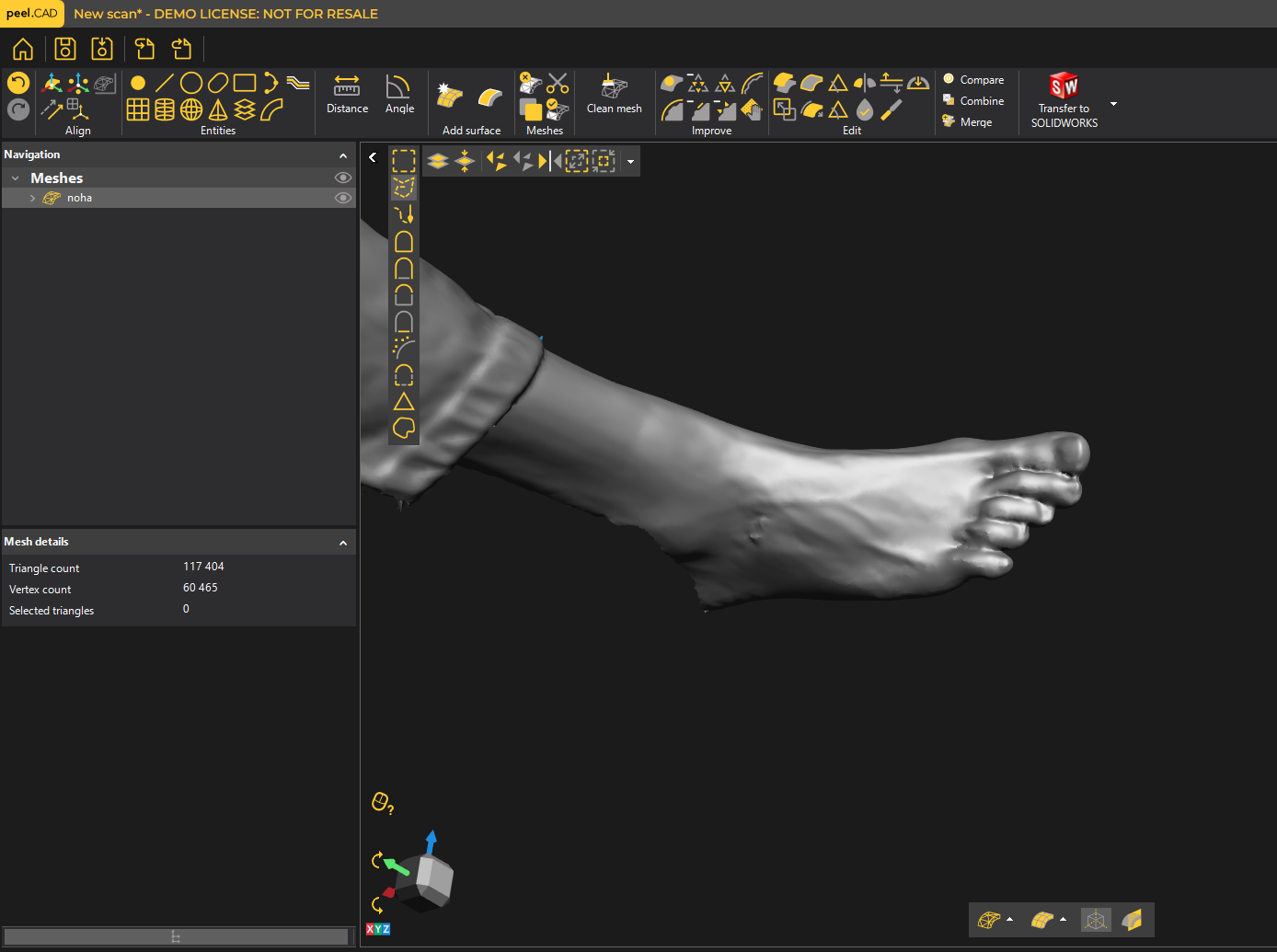Choose the triangle selection tool
The image size is (1277, 952).
404,402
